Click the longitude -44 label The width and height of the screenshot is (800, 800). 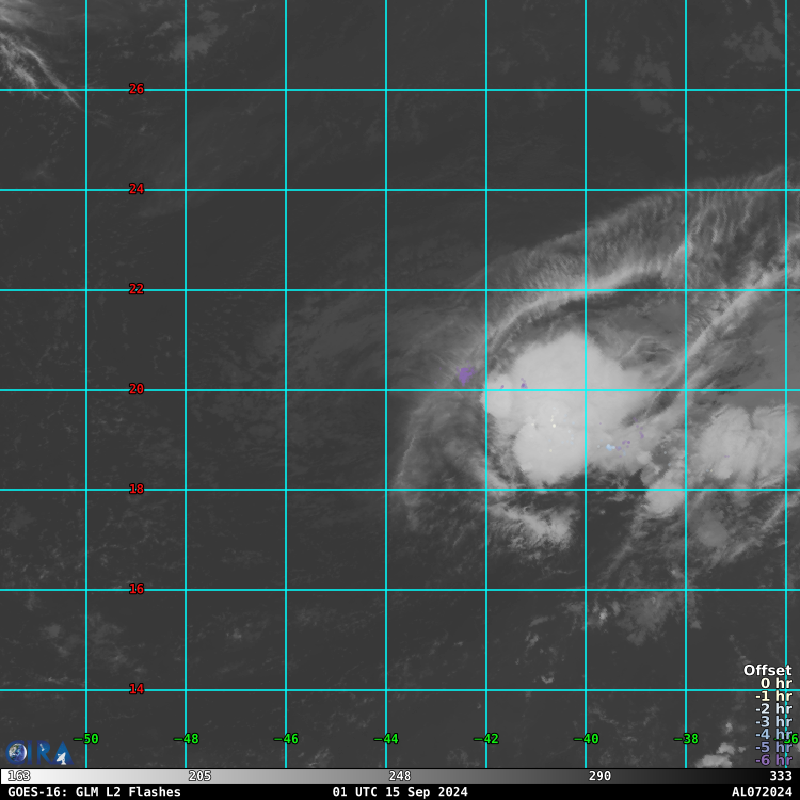[x=386, y=739]
